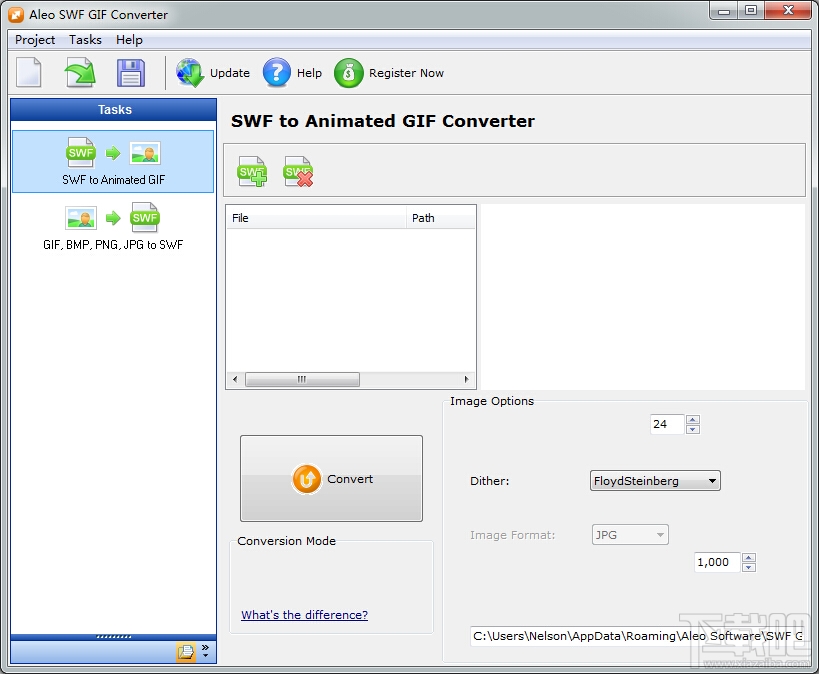Image resolution: width=819 pixels, height=674 pixels.
Task: Open the Project menu
Action: 35,40
